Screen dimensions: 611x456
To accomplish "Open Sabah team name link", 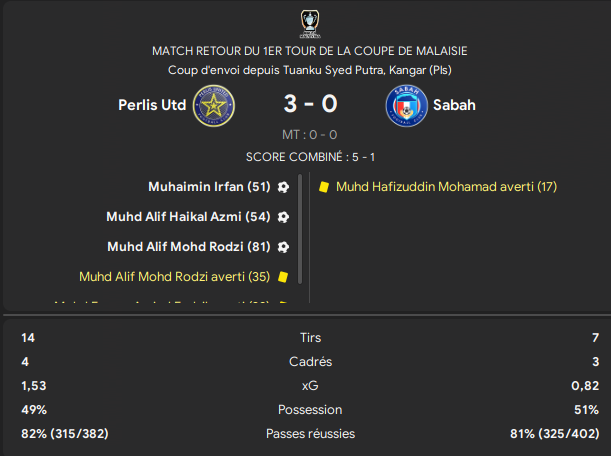I will (454, 105).
